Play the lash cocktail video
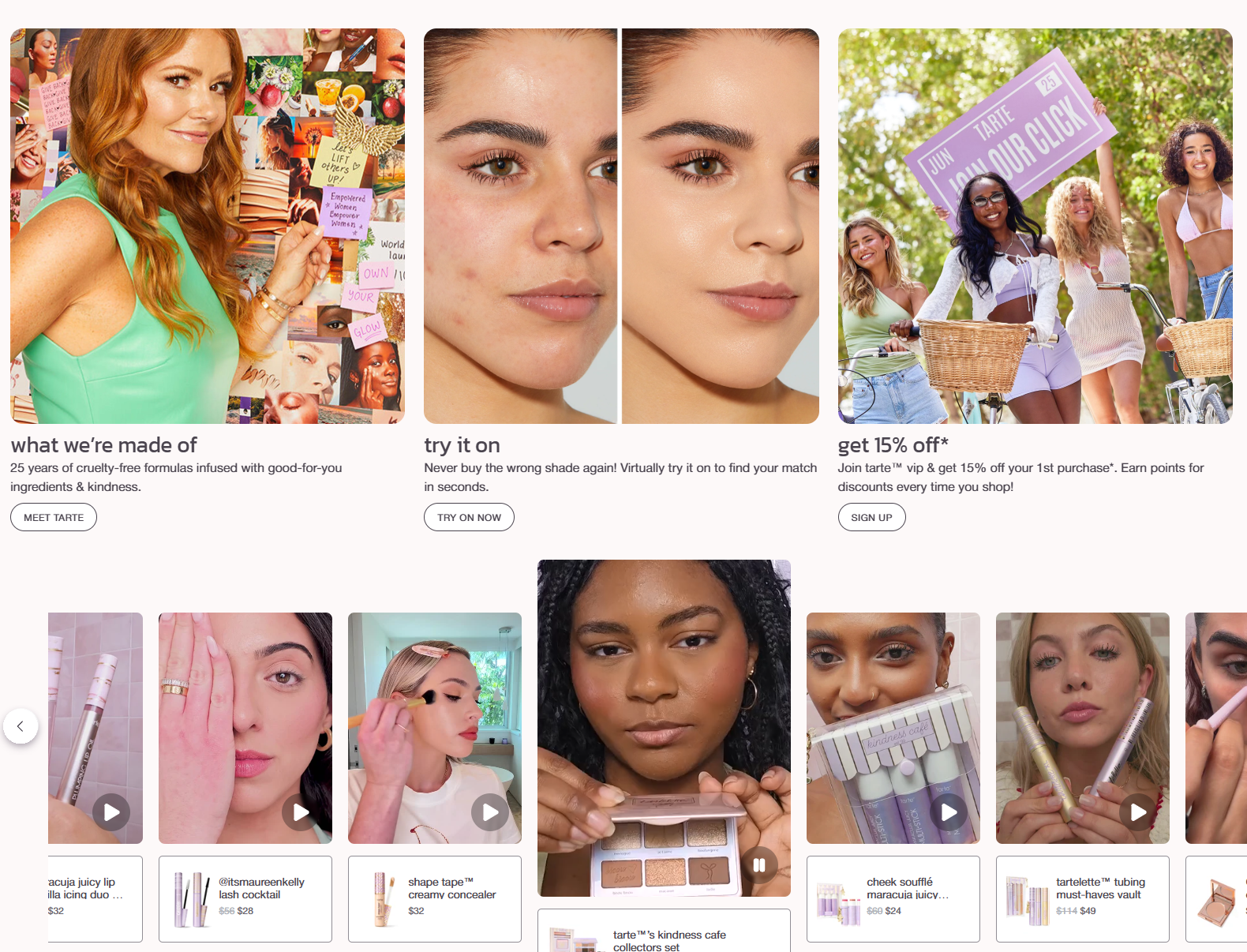 301,811
